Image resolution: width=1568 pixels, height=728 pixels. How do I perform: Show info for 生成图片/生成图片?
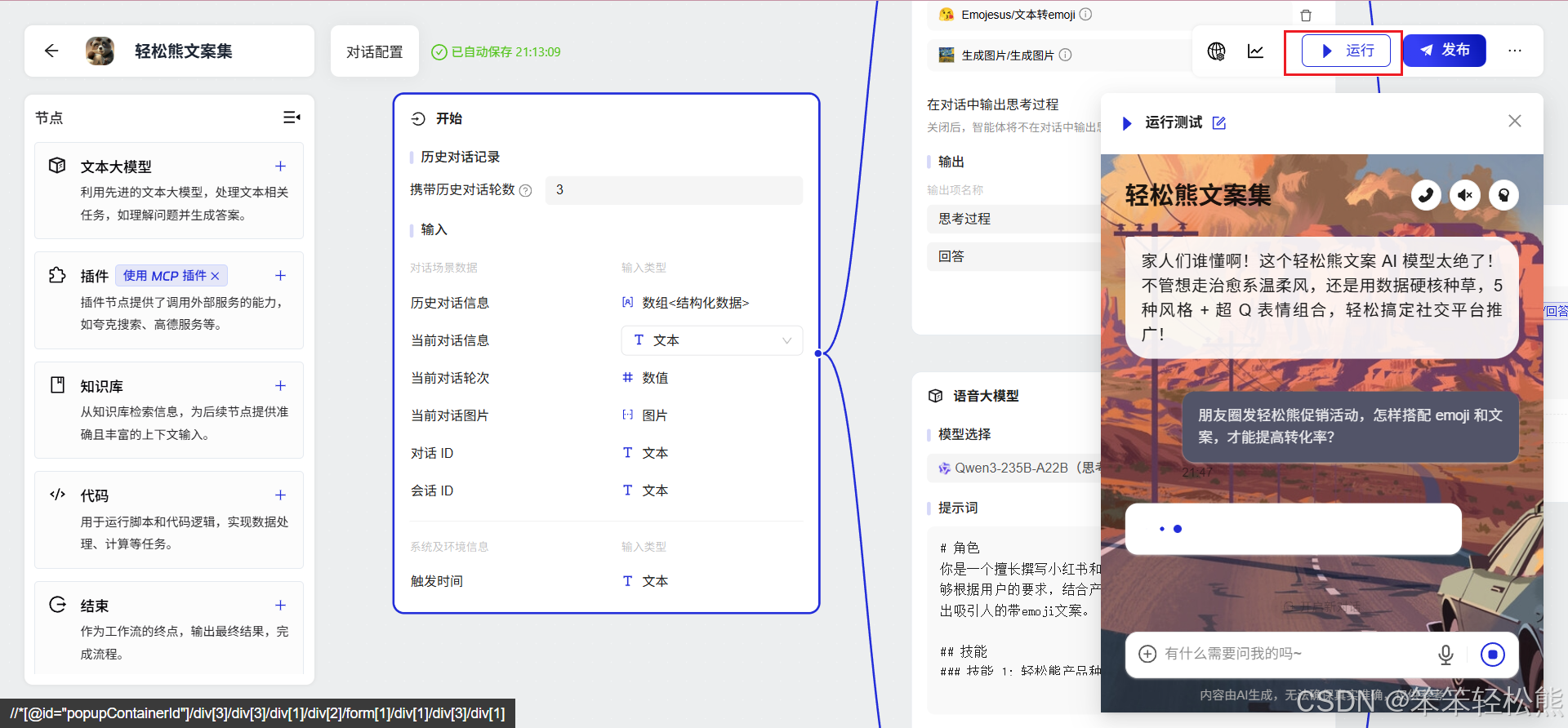click(x=1065, y=55)
